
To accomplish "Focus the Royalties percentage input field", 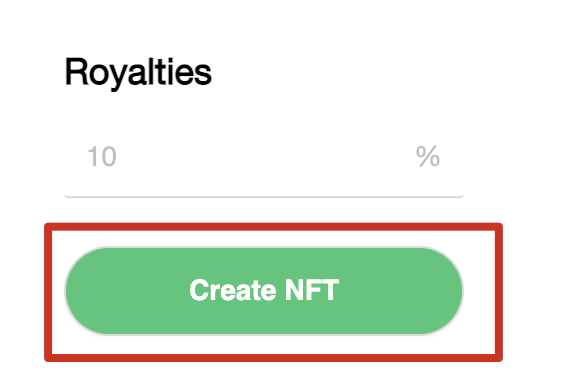I will 264,158.
